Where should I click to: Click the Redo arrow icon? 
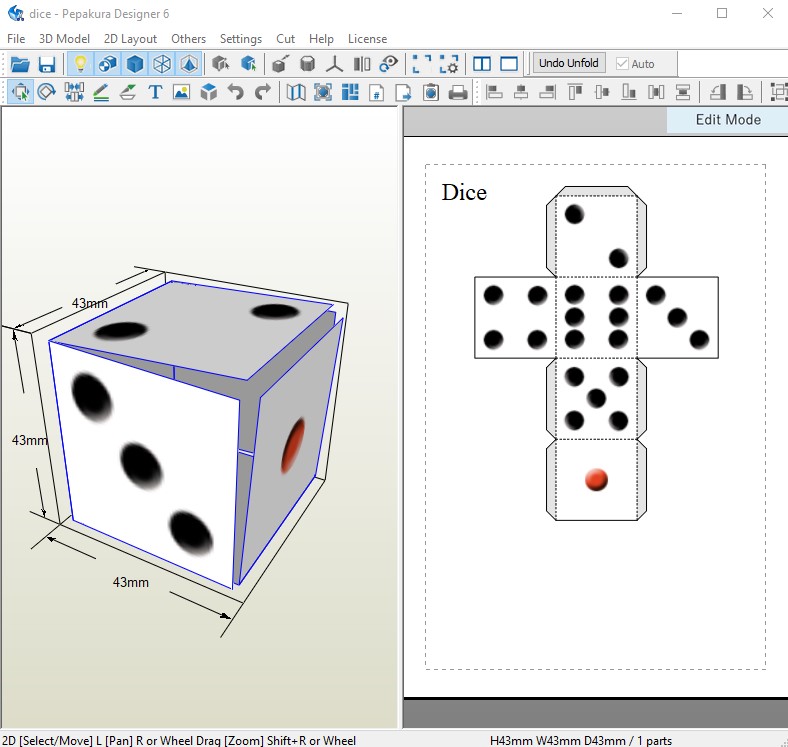click(263, 92)
